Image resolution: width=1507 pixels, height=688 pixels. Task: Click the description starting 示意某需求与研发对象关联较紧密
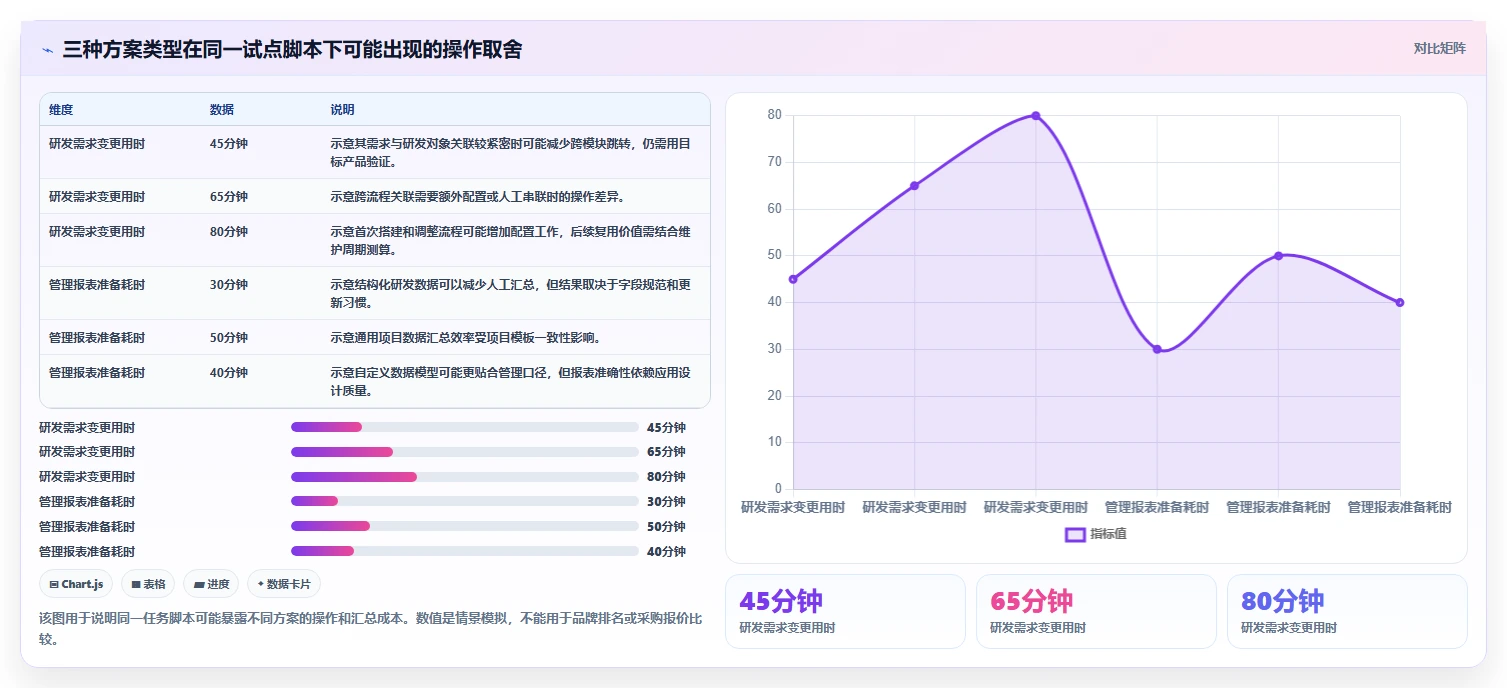[x=510, y=152]
